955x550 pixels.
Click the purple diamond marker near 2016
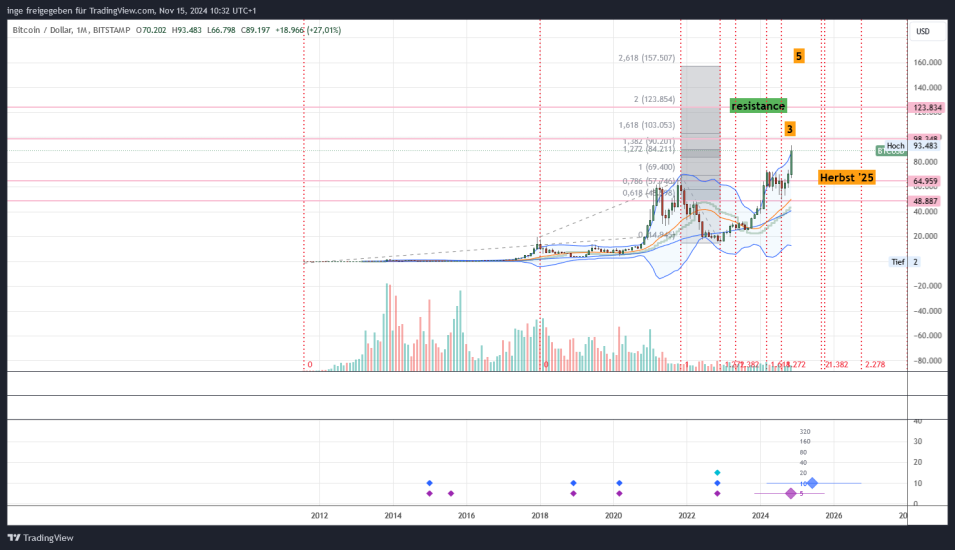451,493
